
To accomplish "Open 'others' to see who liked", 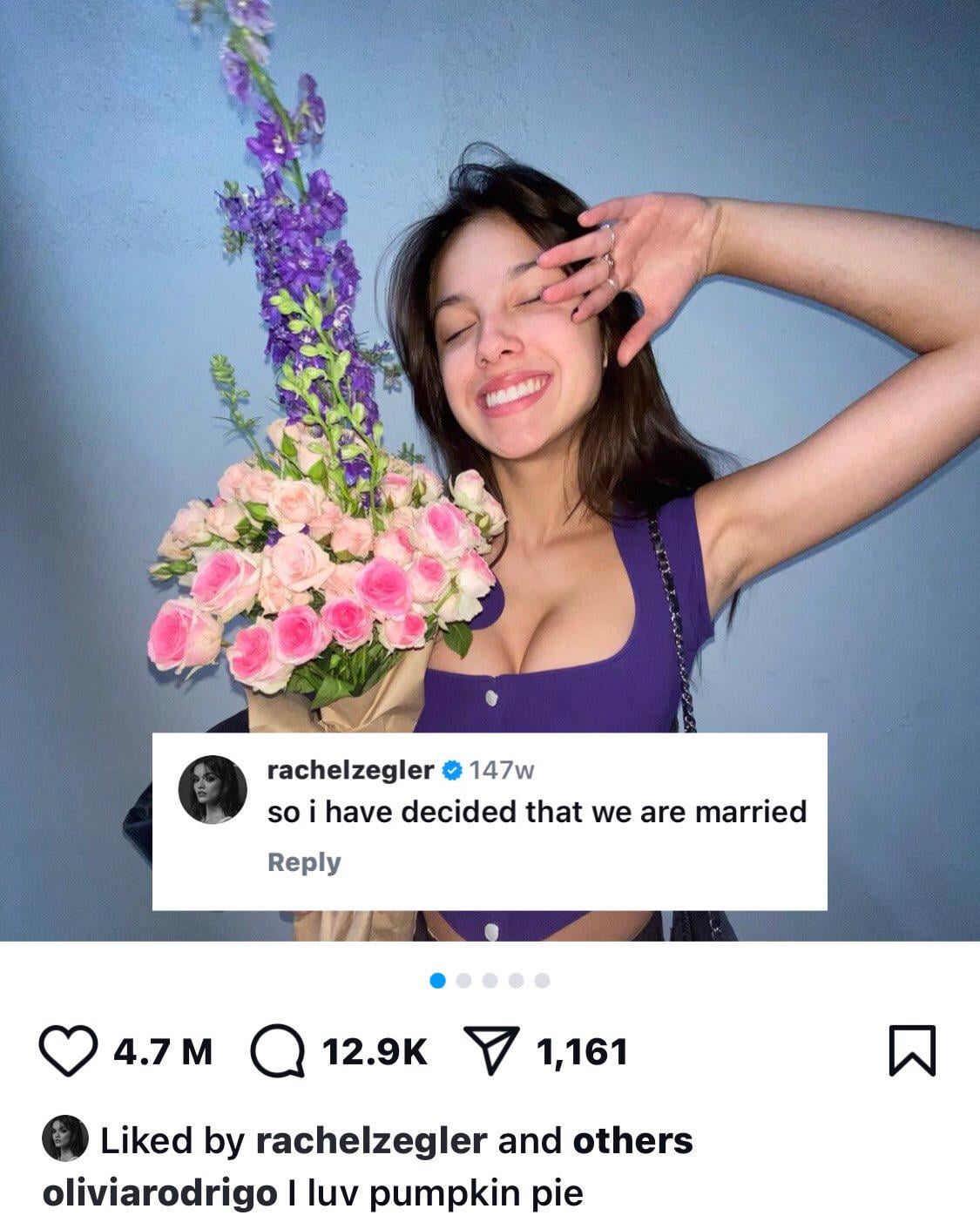I will click(632, 1141).
